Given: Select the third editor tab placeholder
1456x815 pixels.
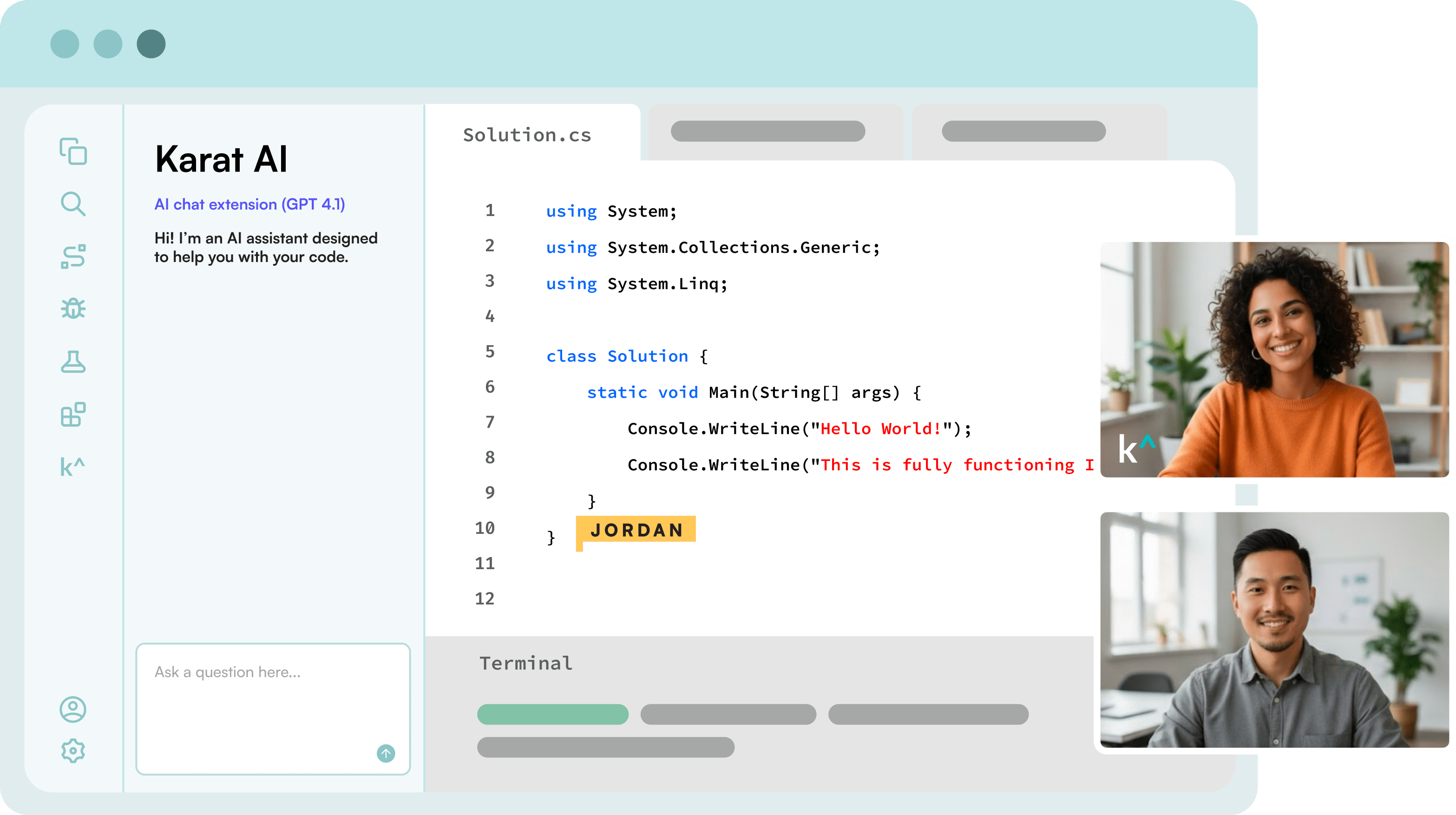Looking at the screenshot, I should [1023, 131].
